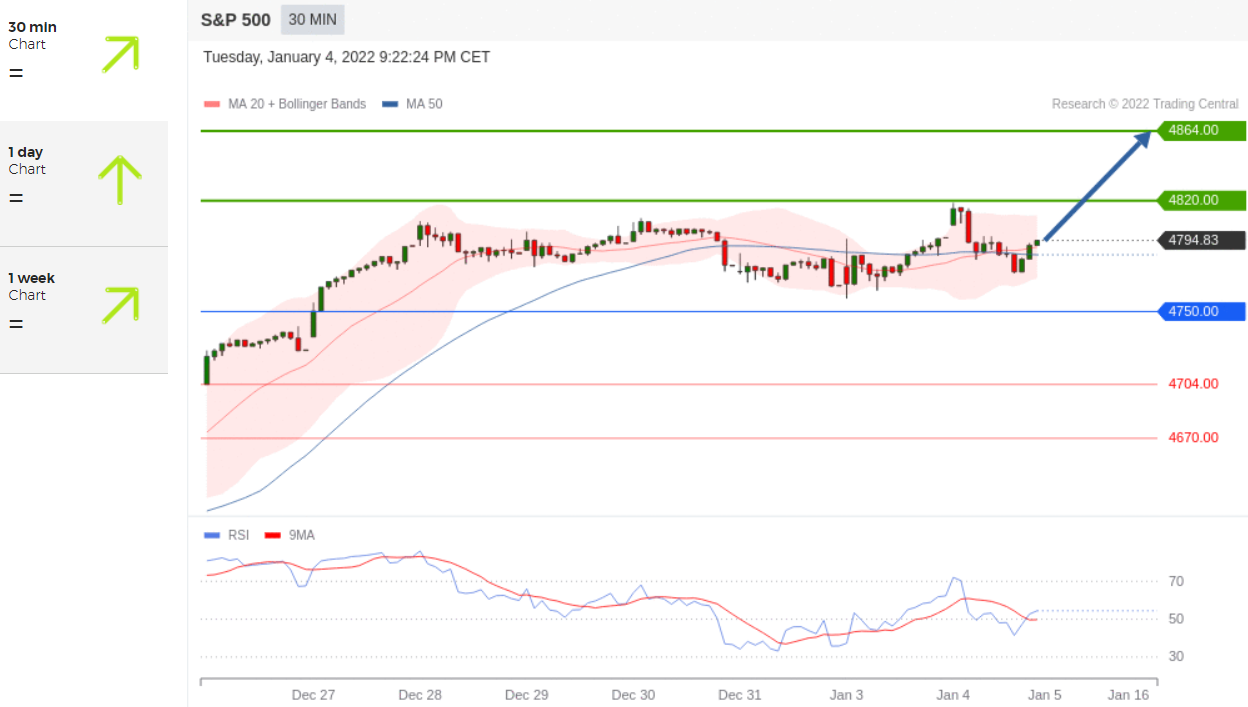This screenshot has height=707, width=1248.
Task: Click the Jan 3 date axis label
Action: [847, 695]
